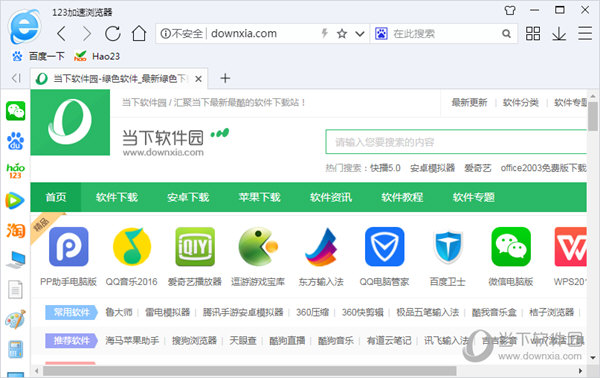Expand the address bar dropdown arrow

pos(359,34)
